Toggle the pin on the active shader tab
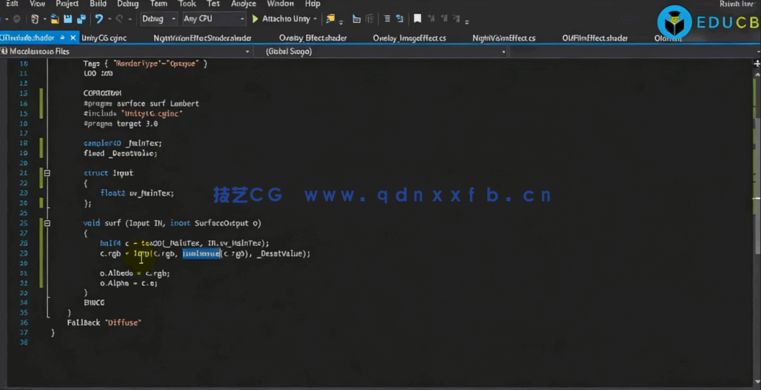Viewport: 761px width, 390px height. 63,37
